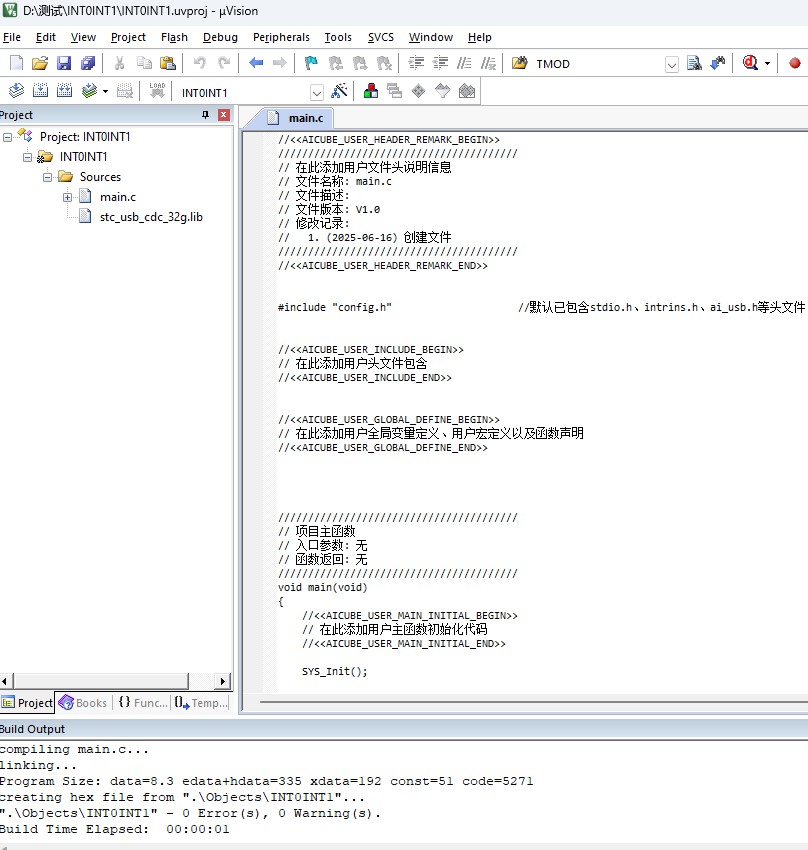Switch to the Books panel tab
Screen dimensions: 808x850
[x=83, y=703]
